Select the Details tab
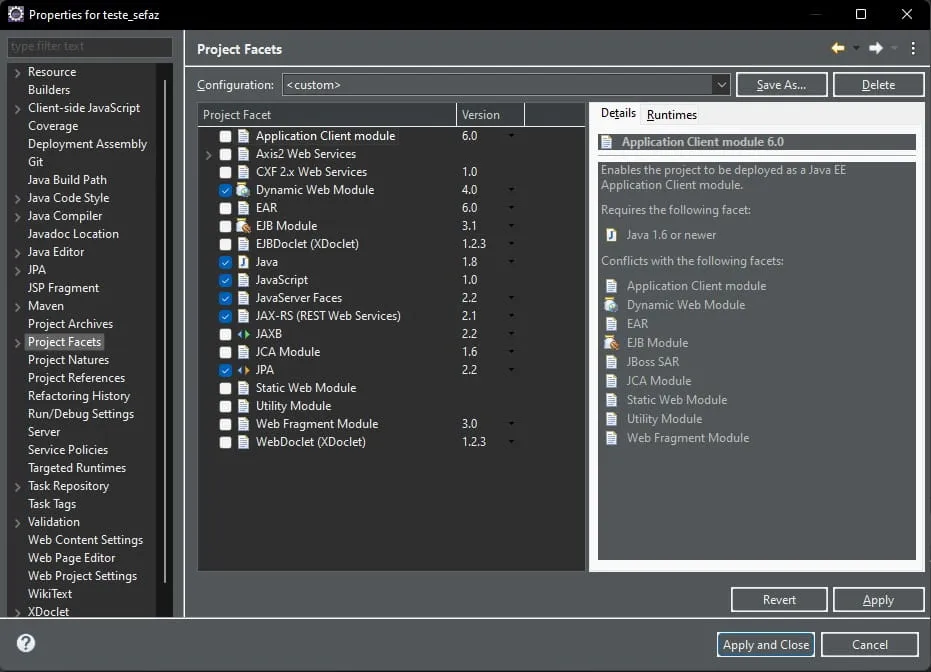Screen dimensions: 931x672 [618, 113]
